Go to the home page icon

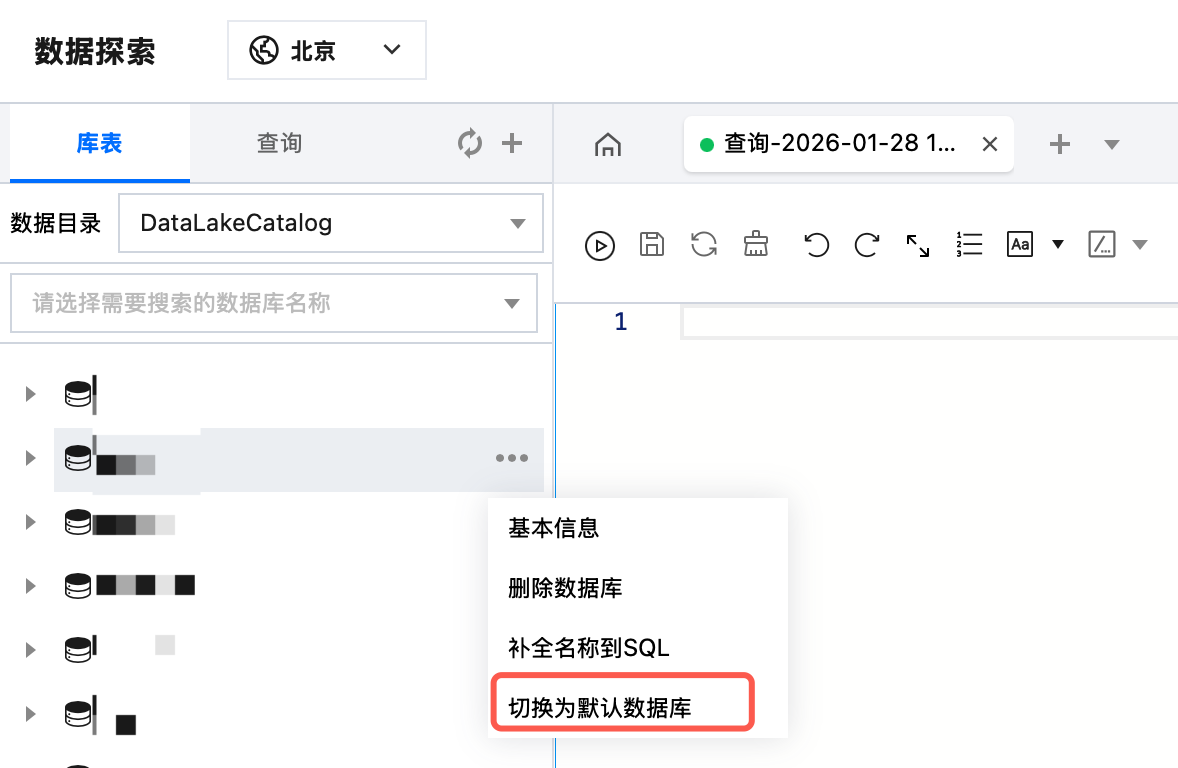(x=608, y=144)
